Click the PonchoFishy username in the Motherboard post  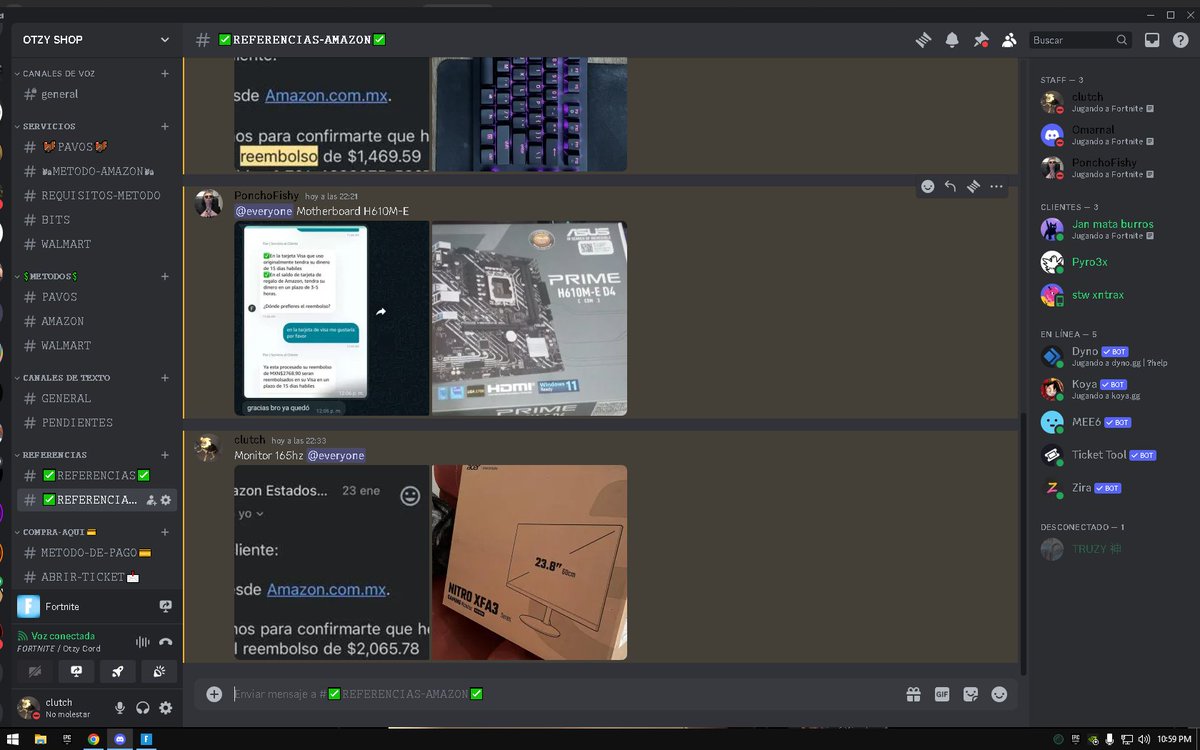[x=266, y=196]
